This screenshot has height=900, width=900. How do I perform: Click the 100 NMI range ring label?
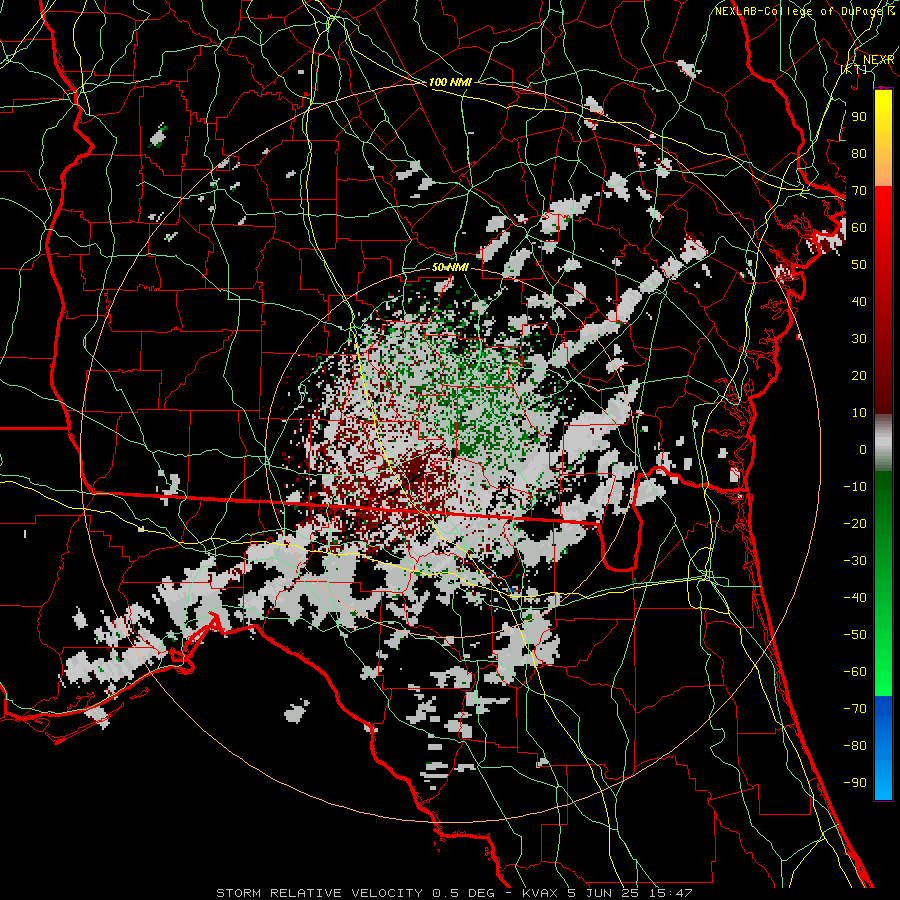[450, 82]
